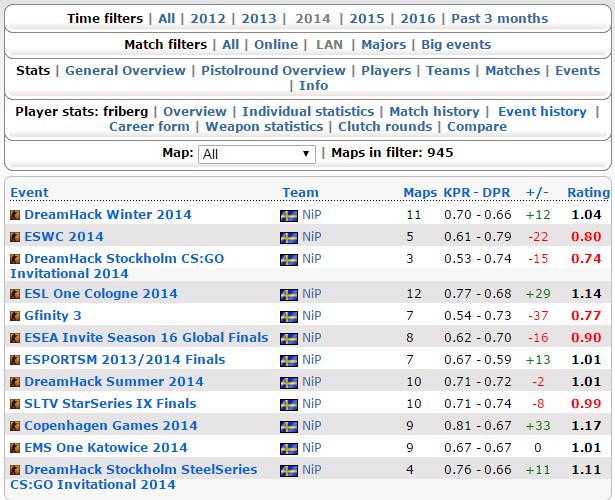Filter stats by year 2016
This screenshot has height=500, width=615.
418,18
